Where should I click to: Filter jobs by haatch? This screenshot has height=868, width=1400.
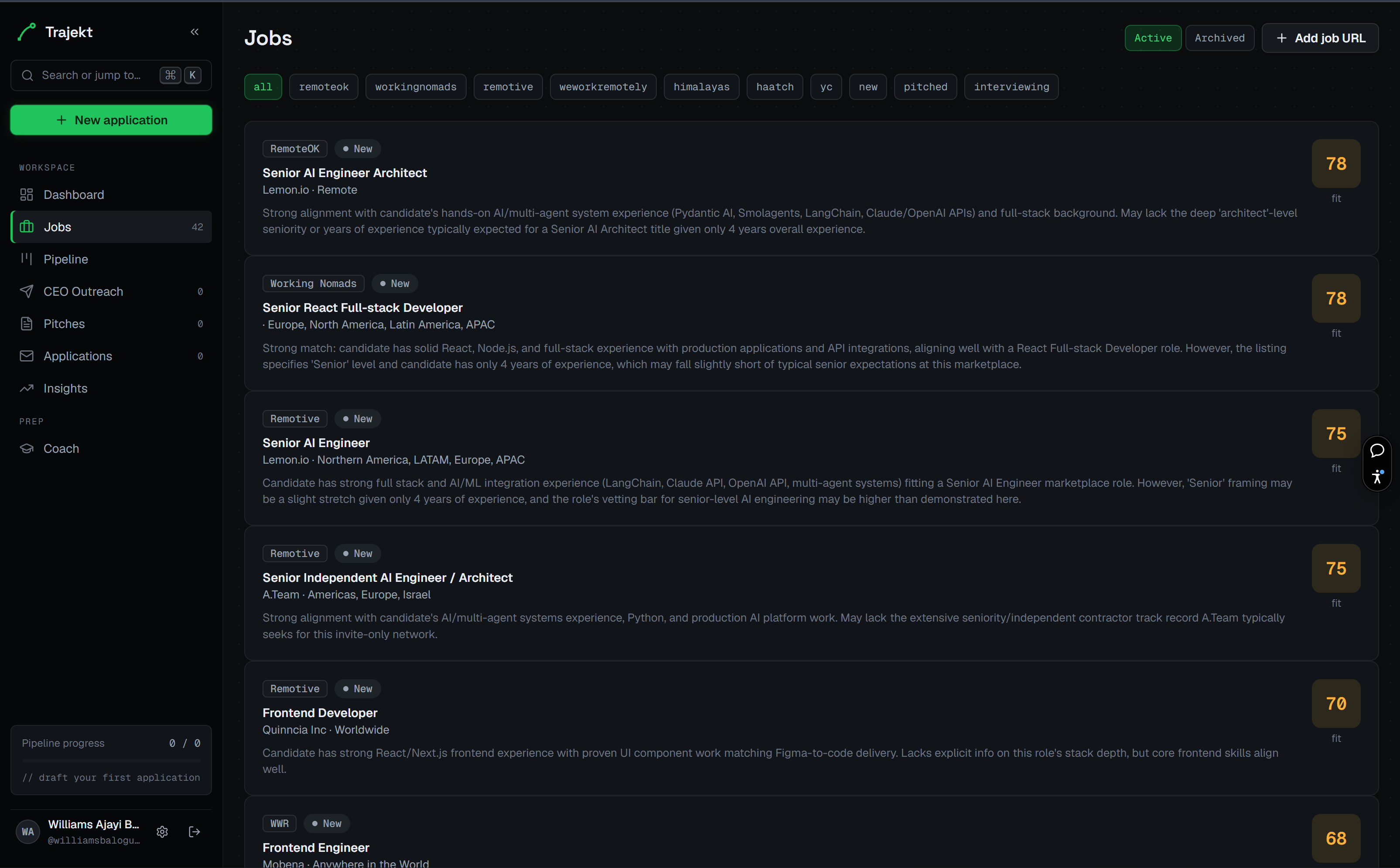(775, 87)
